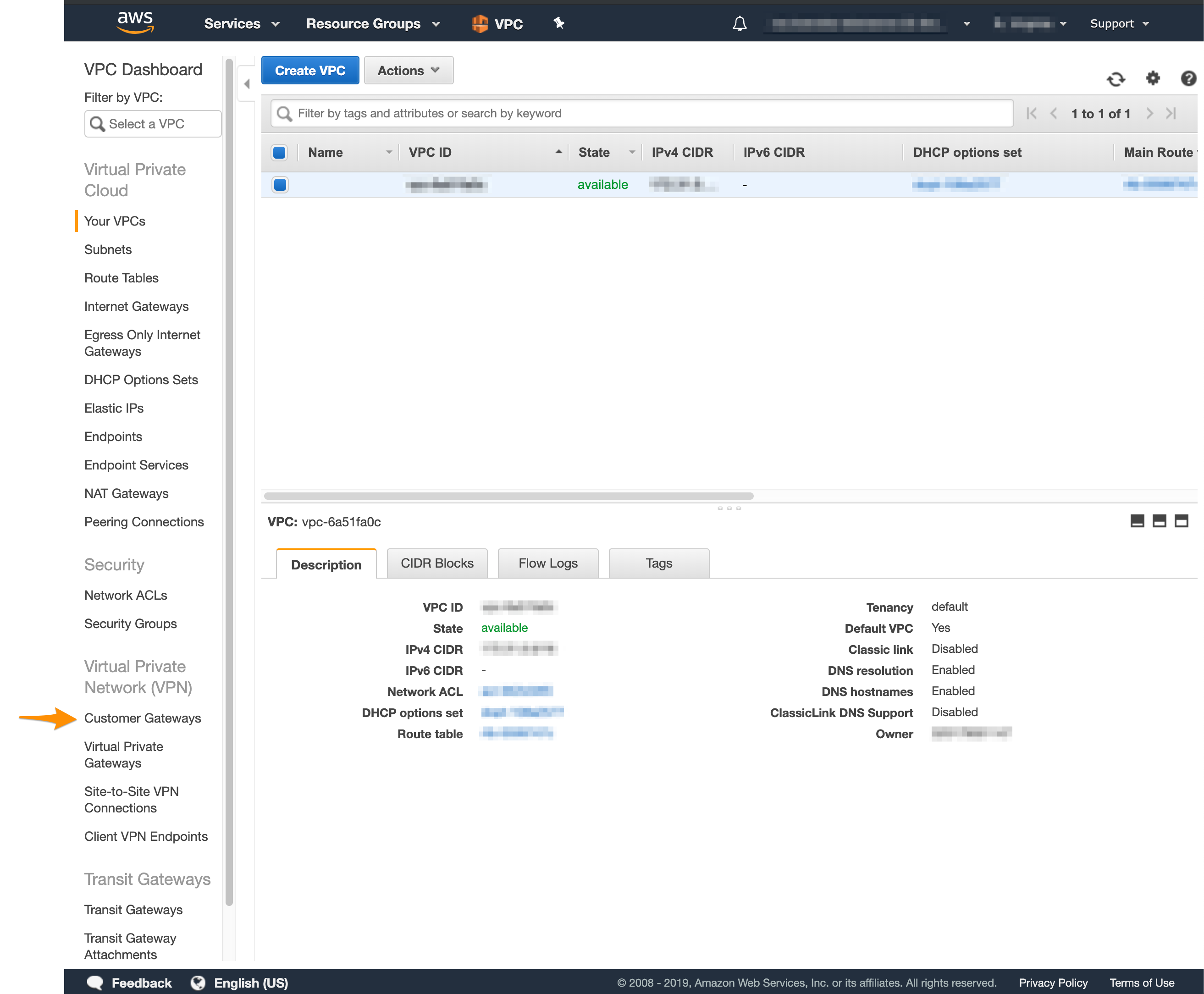Click the first view mode icon bottom right

1137,520
